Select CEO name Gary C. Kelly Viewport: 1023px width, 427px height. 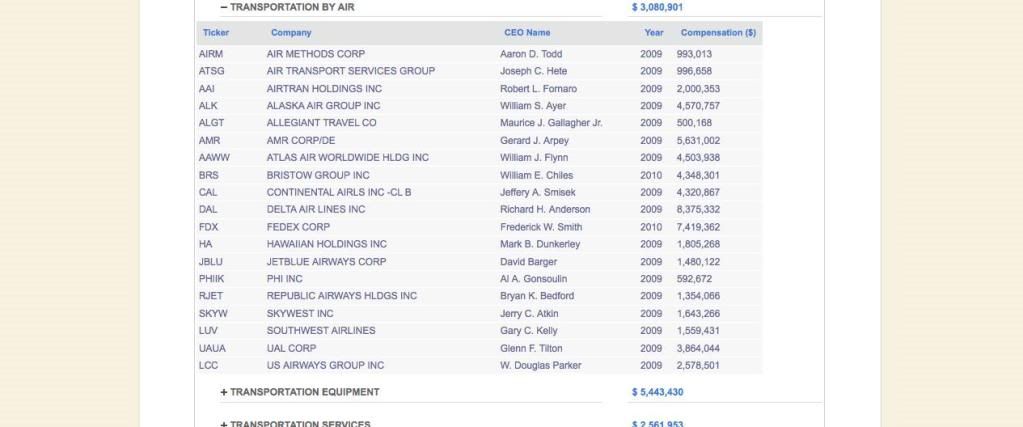(529, 330)
